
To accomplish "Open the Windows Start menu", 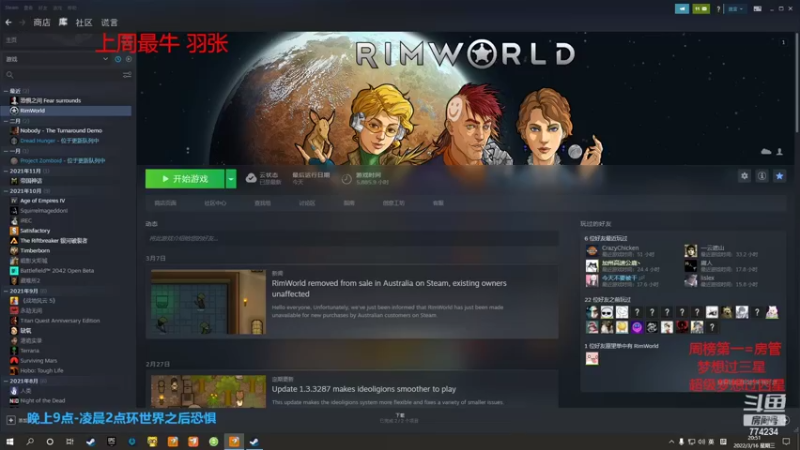I will pyautogui.click(x=10, y=441).
